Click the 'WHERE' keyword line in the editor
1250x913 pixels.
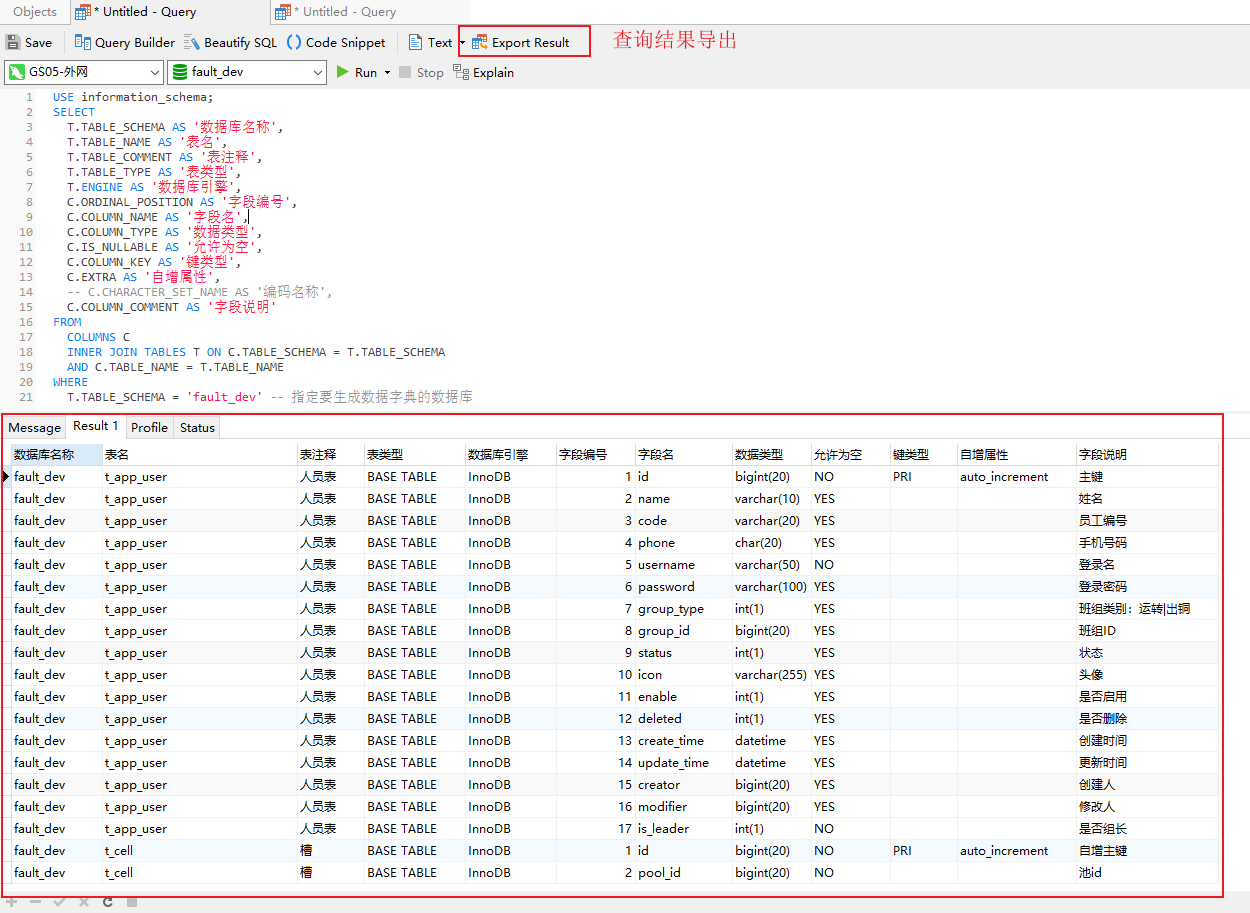pyautogui.click(x=70, y=382)
